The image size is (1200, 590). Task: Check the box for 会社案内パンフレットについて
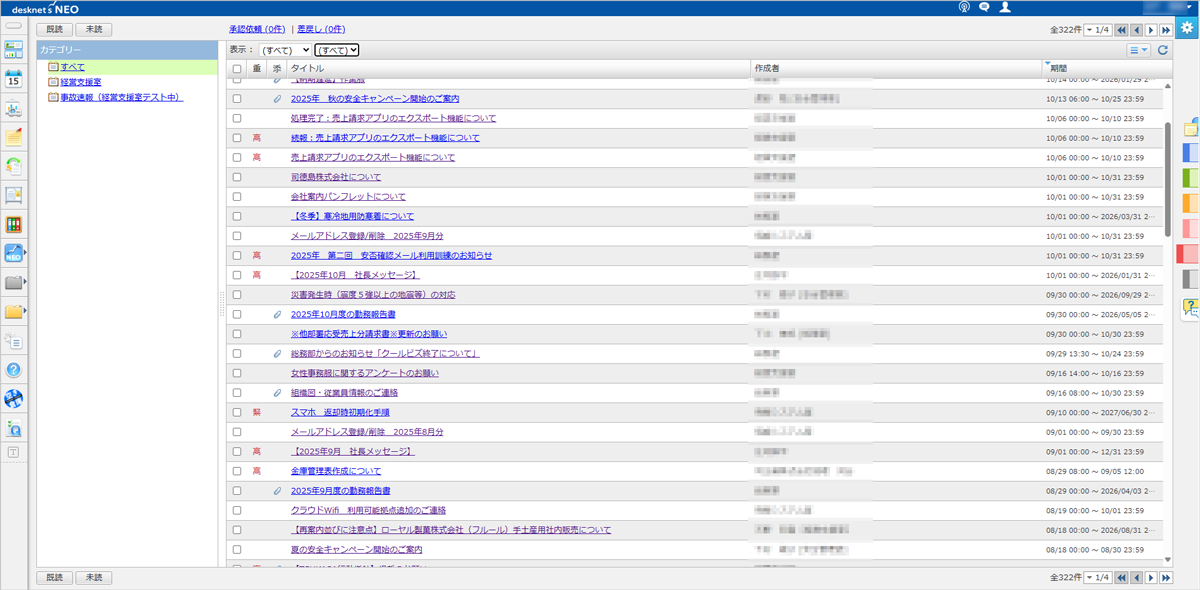click(237, 197)
